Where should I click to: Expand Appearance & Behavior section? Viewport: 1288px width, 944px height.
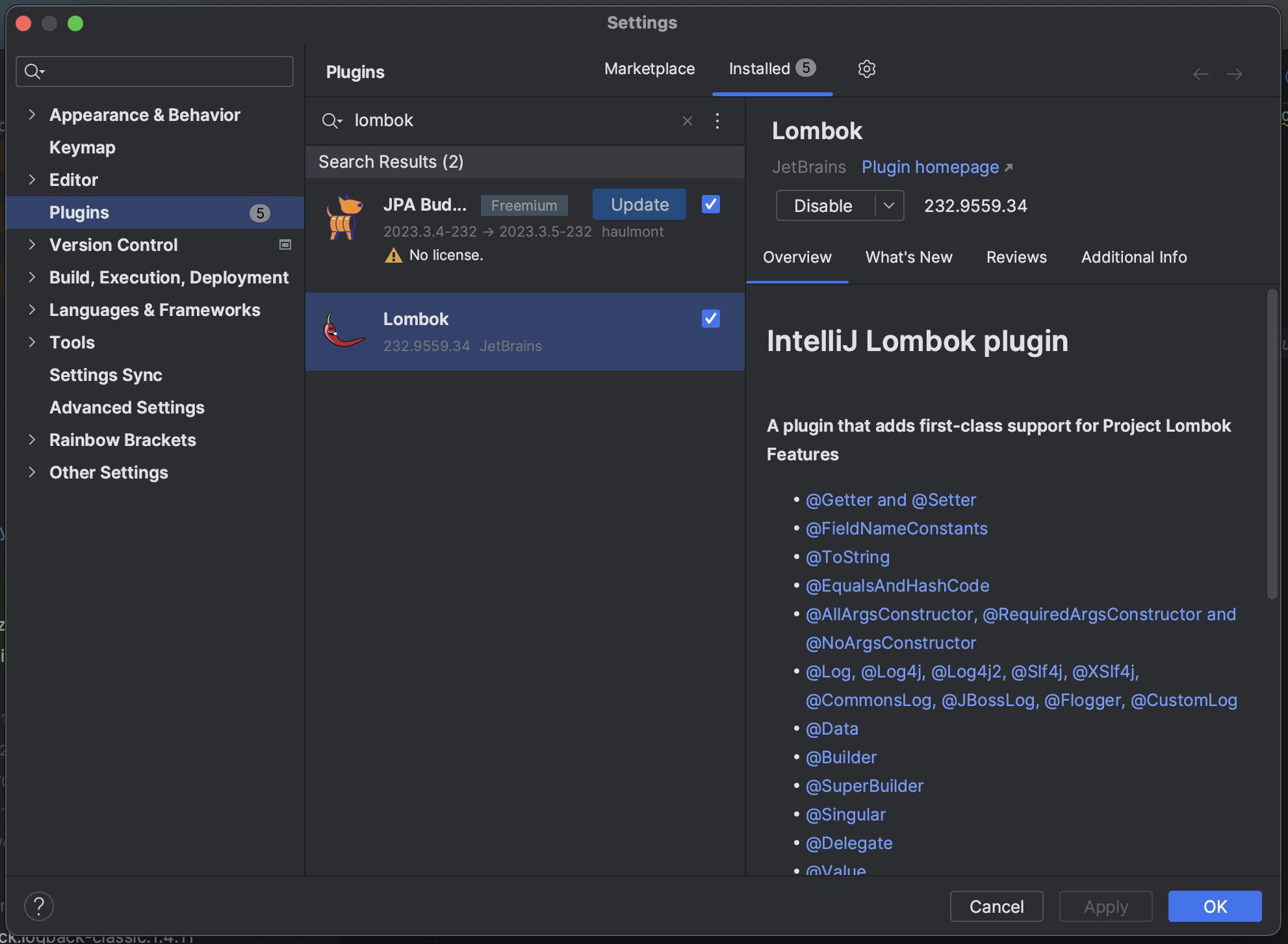pos(32,115)
